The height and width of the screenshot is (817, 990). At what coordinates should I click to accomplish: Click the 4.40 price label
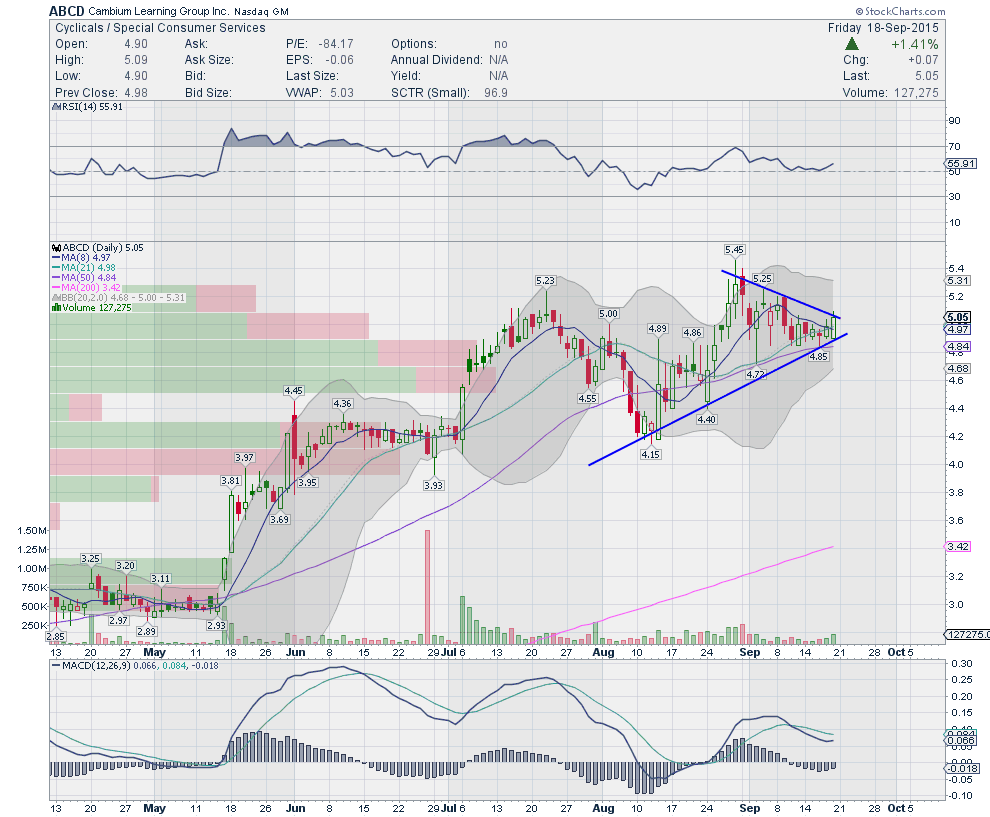coord(707,420)
